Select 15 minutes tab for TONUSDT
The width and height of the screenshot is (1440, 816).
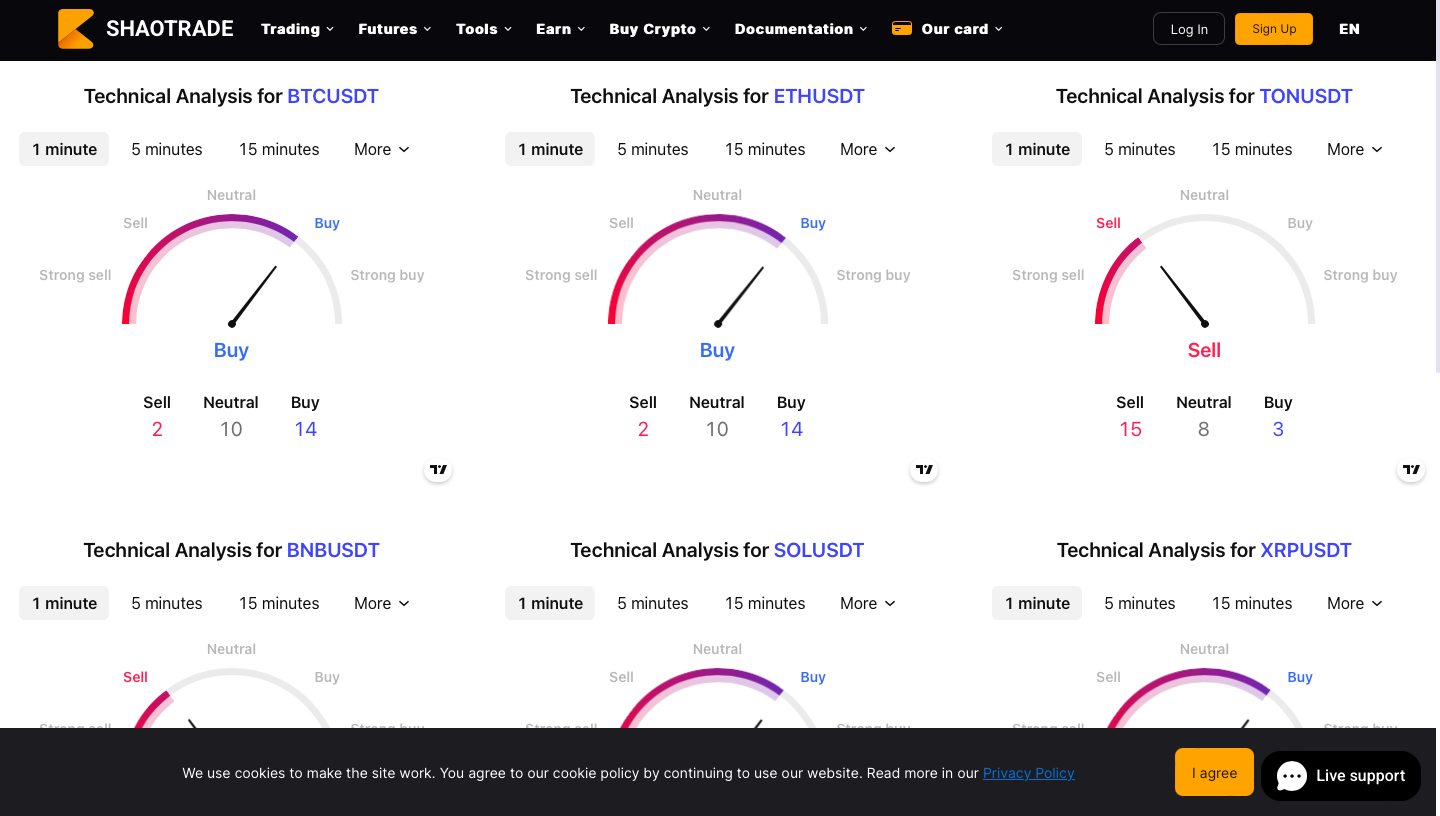tap(1252, 149)
